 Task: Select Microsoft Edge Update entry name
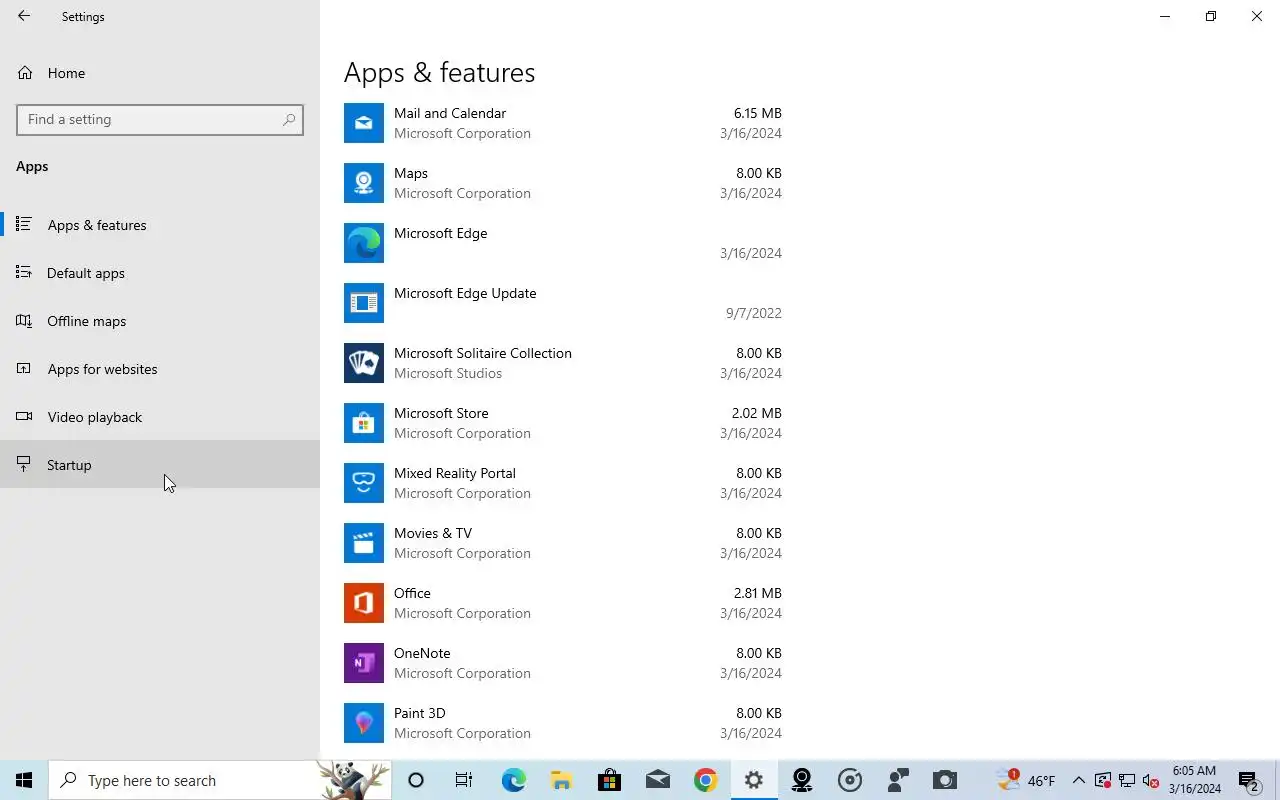tap(465, 293)
